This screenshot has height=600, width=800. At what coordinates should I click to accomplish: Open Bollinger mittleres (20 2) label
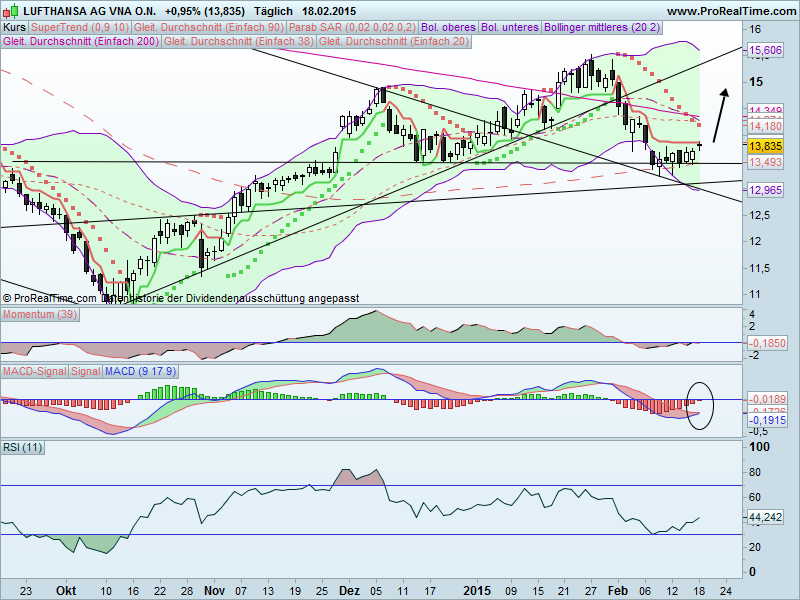[602, 28]
